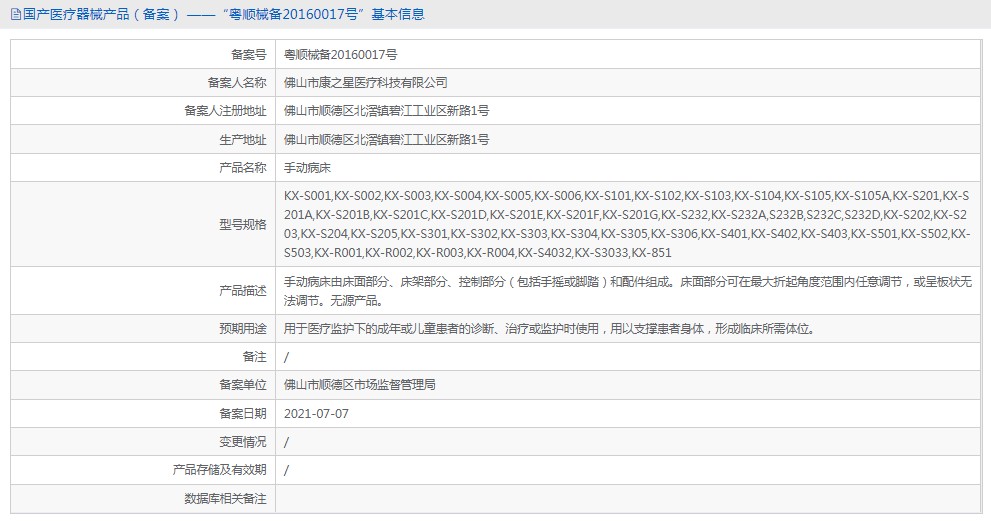Click the 预期用途 label
Screen dimensions: 991x521
tap(243, 329)
